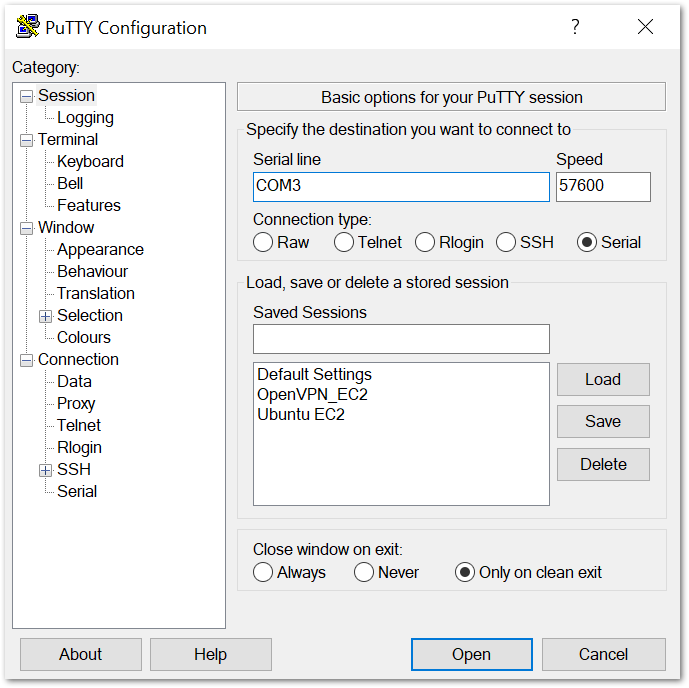Open the Logging settings category
This screenshot has width=689, height=688.
[85, 118]
